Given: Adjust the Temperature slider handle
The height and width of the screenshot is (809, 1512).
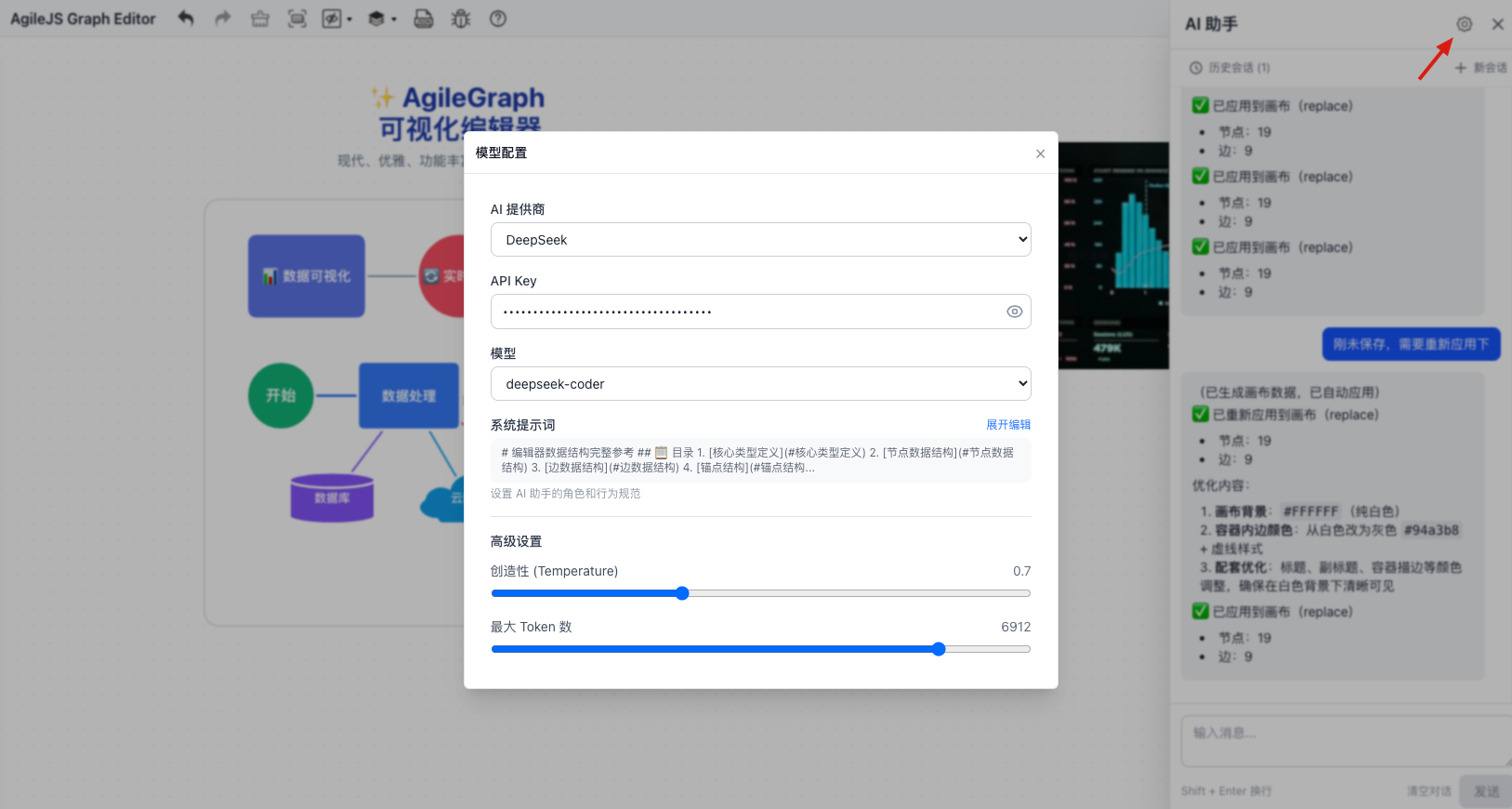Looking at the screenshot, I should pyautogui.click(x=682, y=593).
